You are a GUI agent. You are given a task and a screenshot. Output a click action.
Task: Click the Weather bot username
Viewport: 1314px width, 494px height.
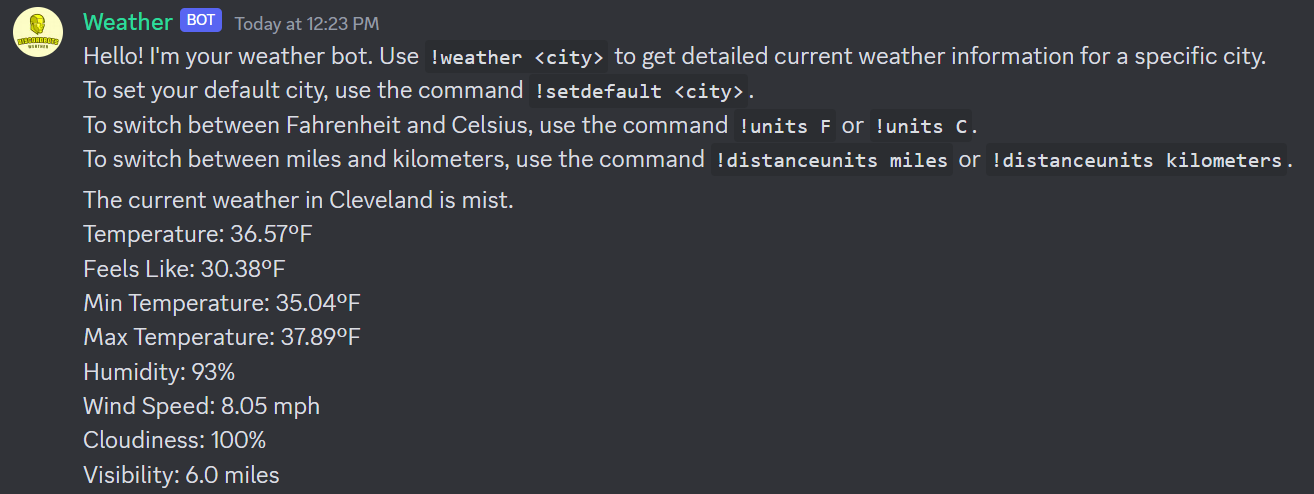(x=128, y=22)
